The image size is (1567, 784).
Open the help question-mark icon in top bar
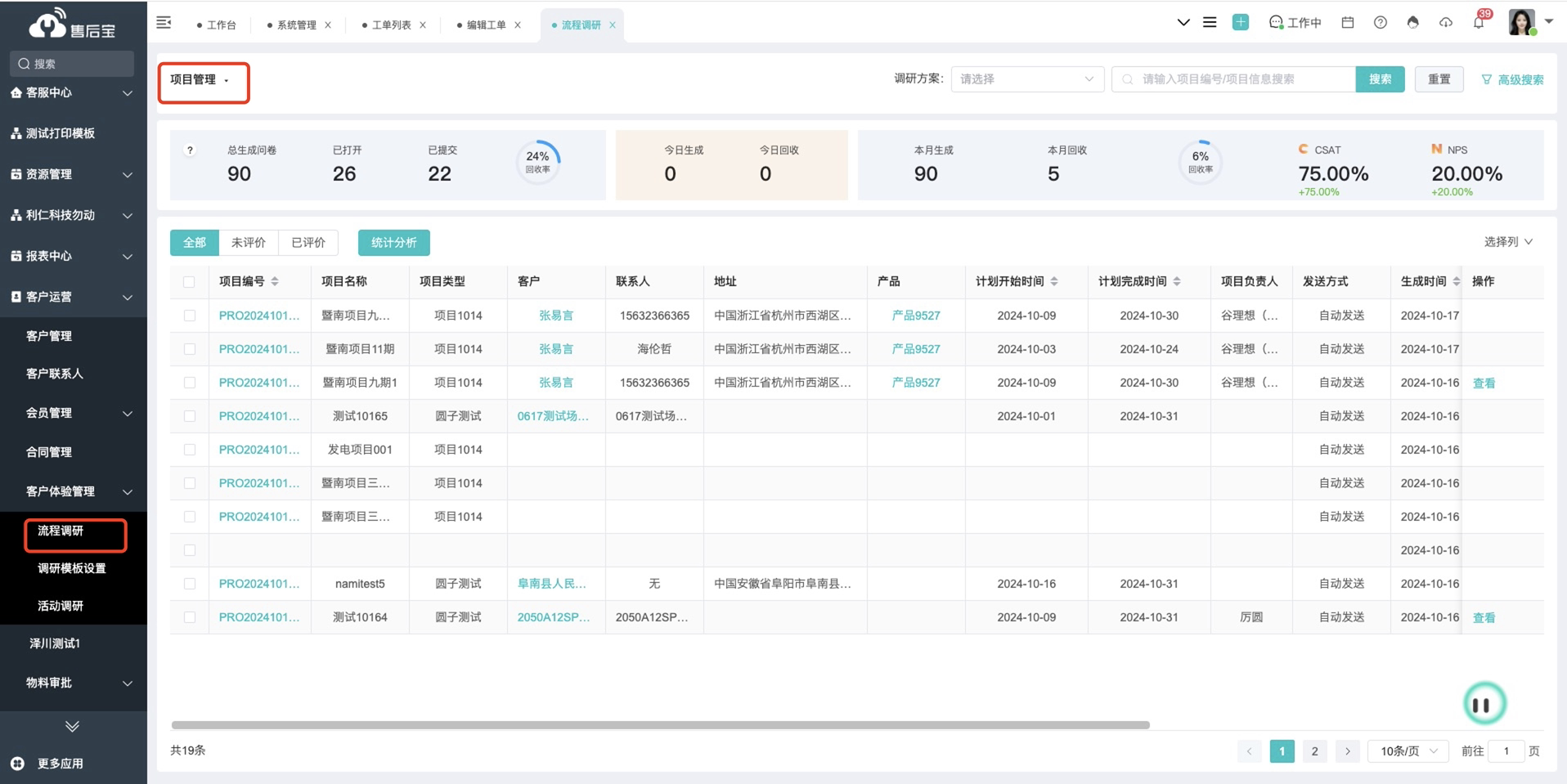pyautogui.click(x=1381, y=23)
